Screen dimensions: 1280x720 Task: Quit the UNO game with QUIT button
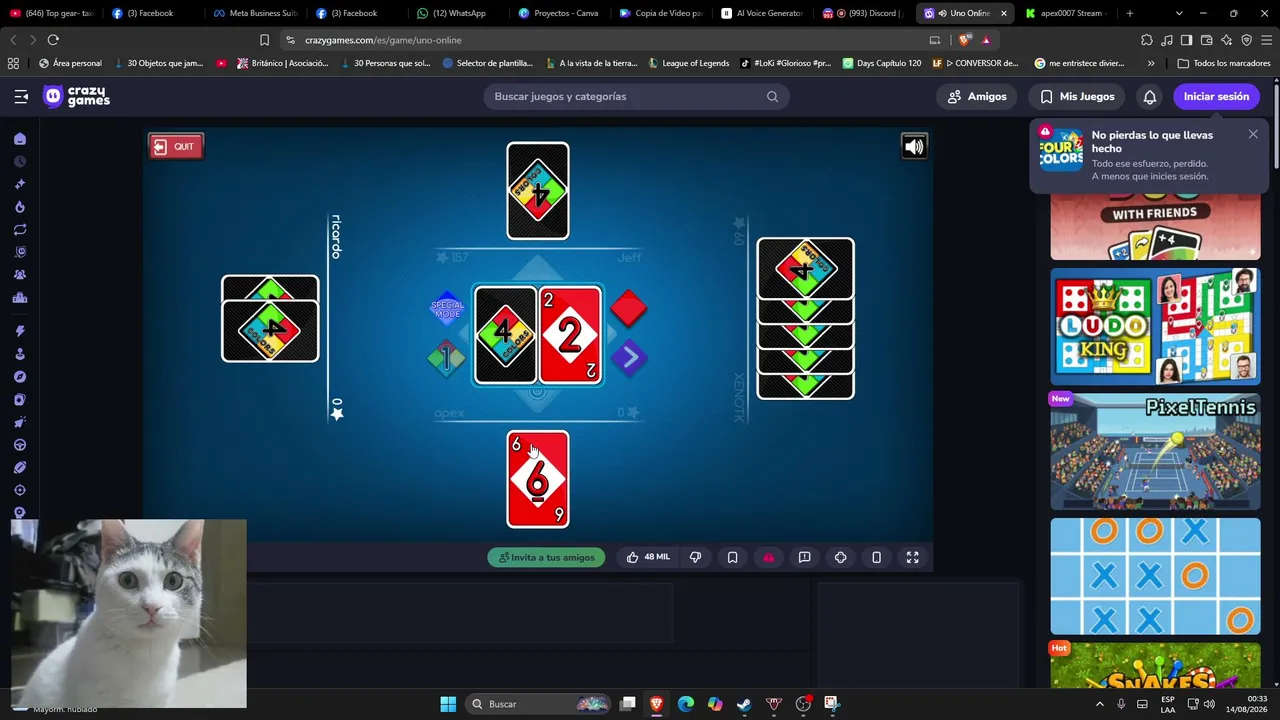(176, 146)
